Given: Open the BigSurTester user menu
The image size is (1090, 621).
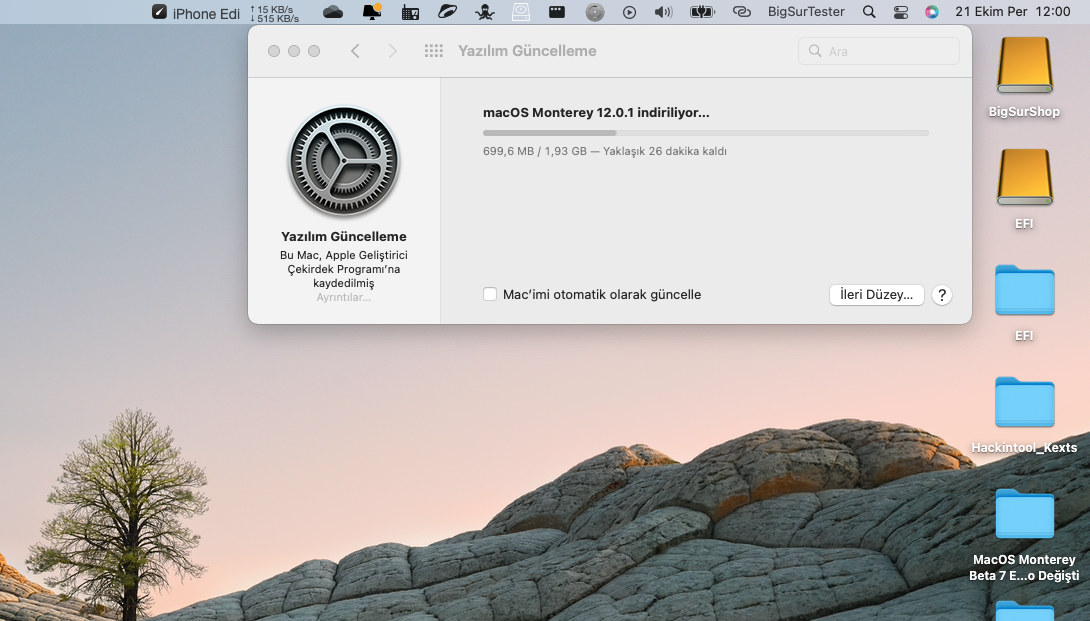Looking at the screenshot, I should point(806,12).
